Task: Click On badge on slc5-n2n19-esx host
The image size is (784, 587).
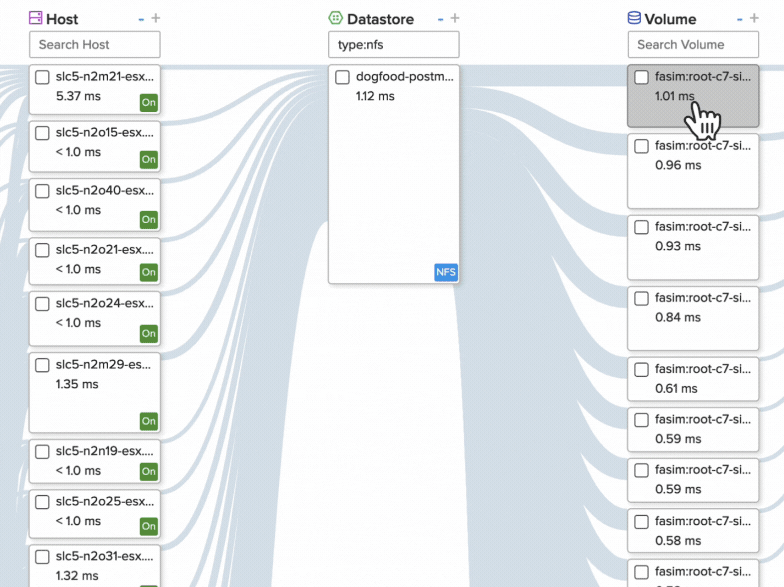Action: click(x=148, y=472)
